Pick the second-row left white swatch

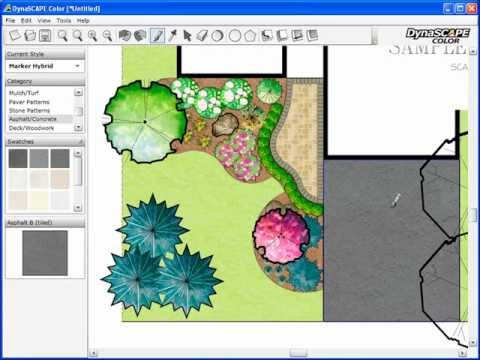18,179
